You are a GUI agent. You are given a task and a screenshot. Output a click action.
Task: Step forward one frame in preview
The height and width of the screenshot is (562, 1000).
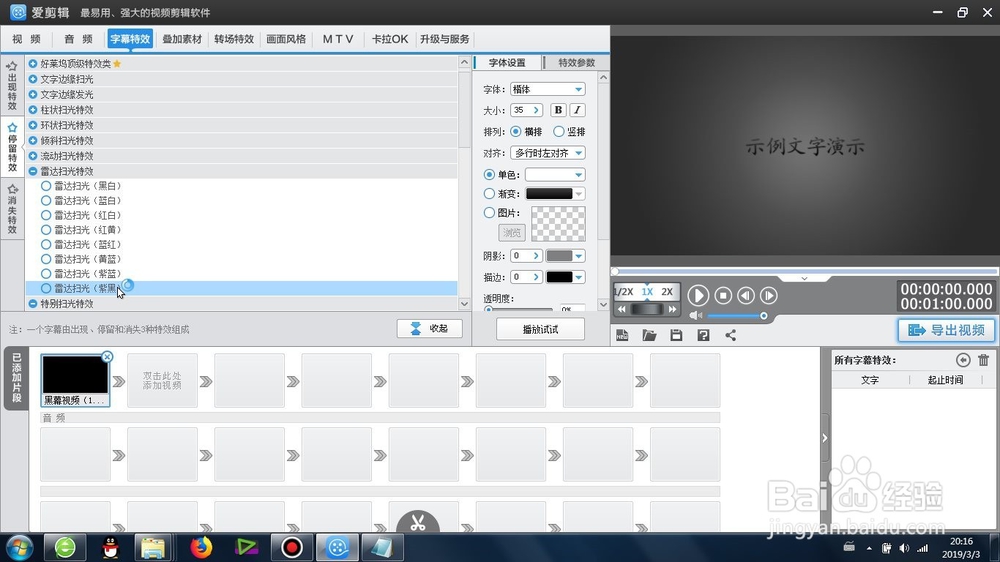pos(768,295)
